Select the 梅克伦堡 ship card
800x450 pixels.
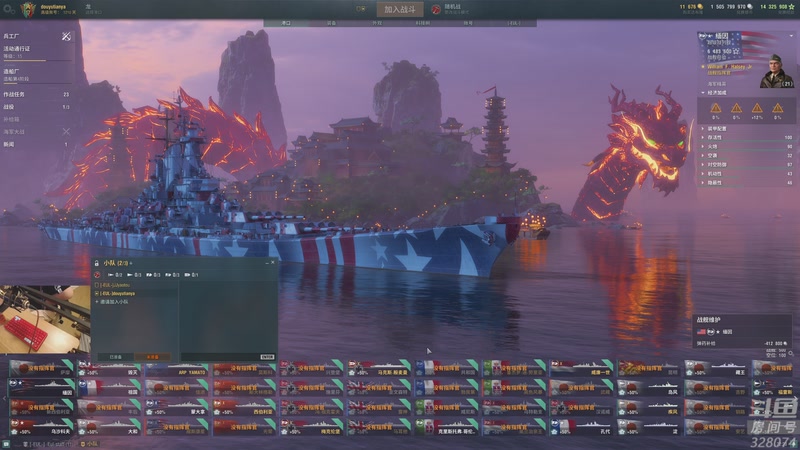[x=311, y=427]
